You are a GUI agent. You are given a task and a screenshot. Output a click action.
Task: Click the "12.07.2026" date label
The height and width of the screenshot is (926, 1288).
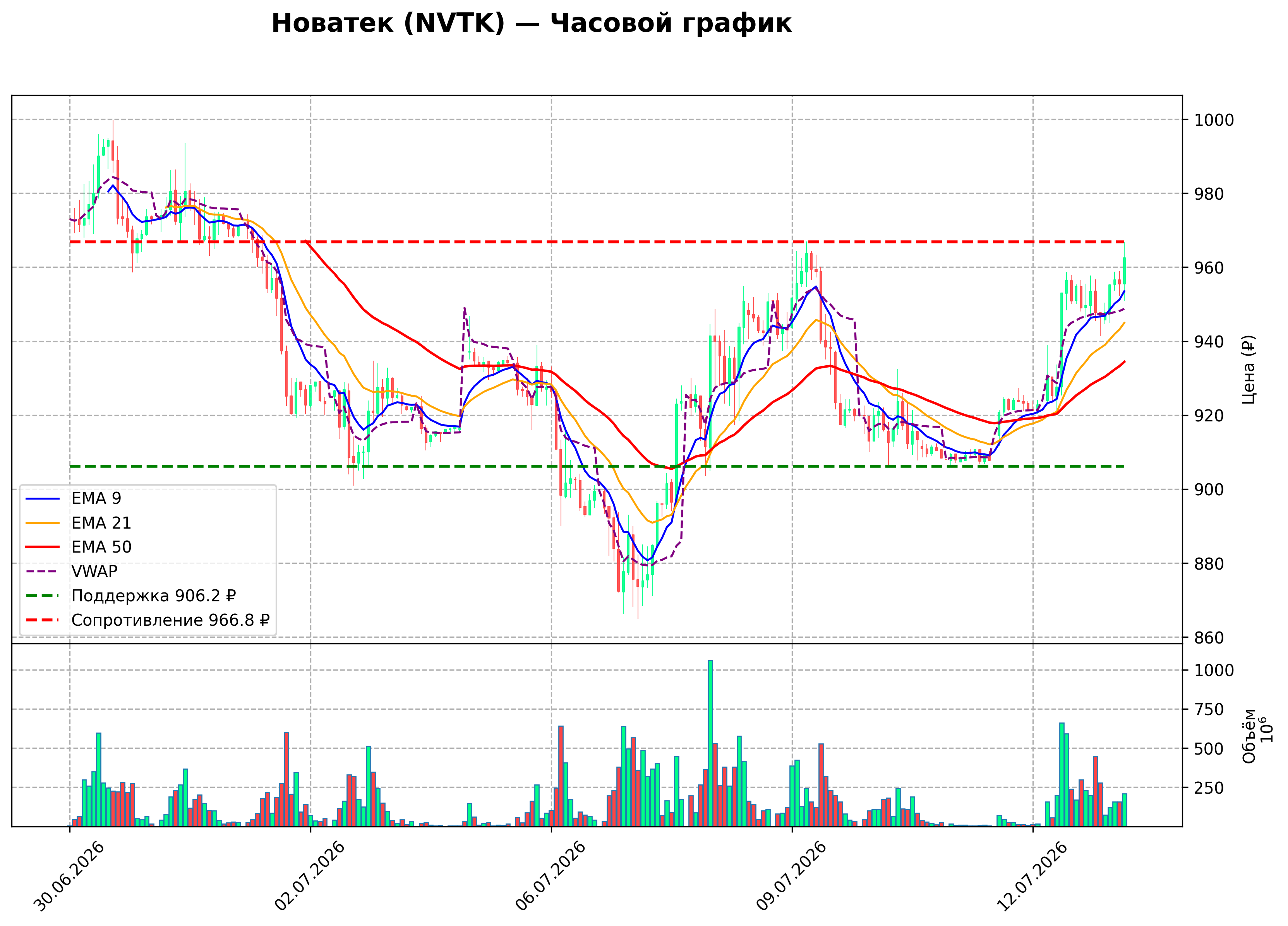(x=1033, y=876)
